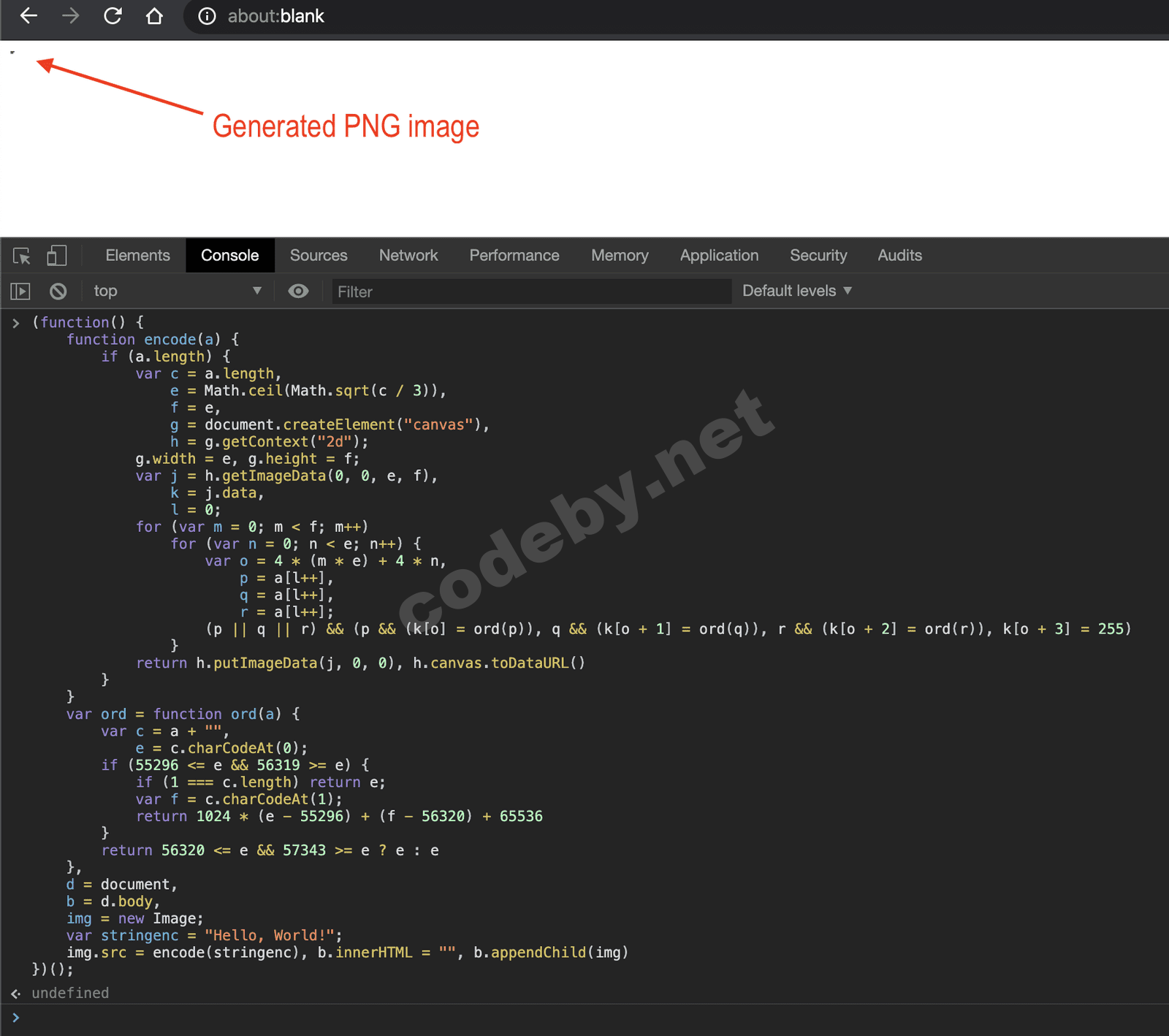Click the 'undefined' console result
Viewport: 1169px width, 1036px height.
[x=70, y=993]
